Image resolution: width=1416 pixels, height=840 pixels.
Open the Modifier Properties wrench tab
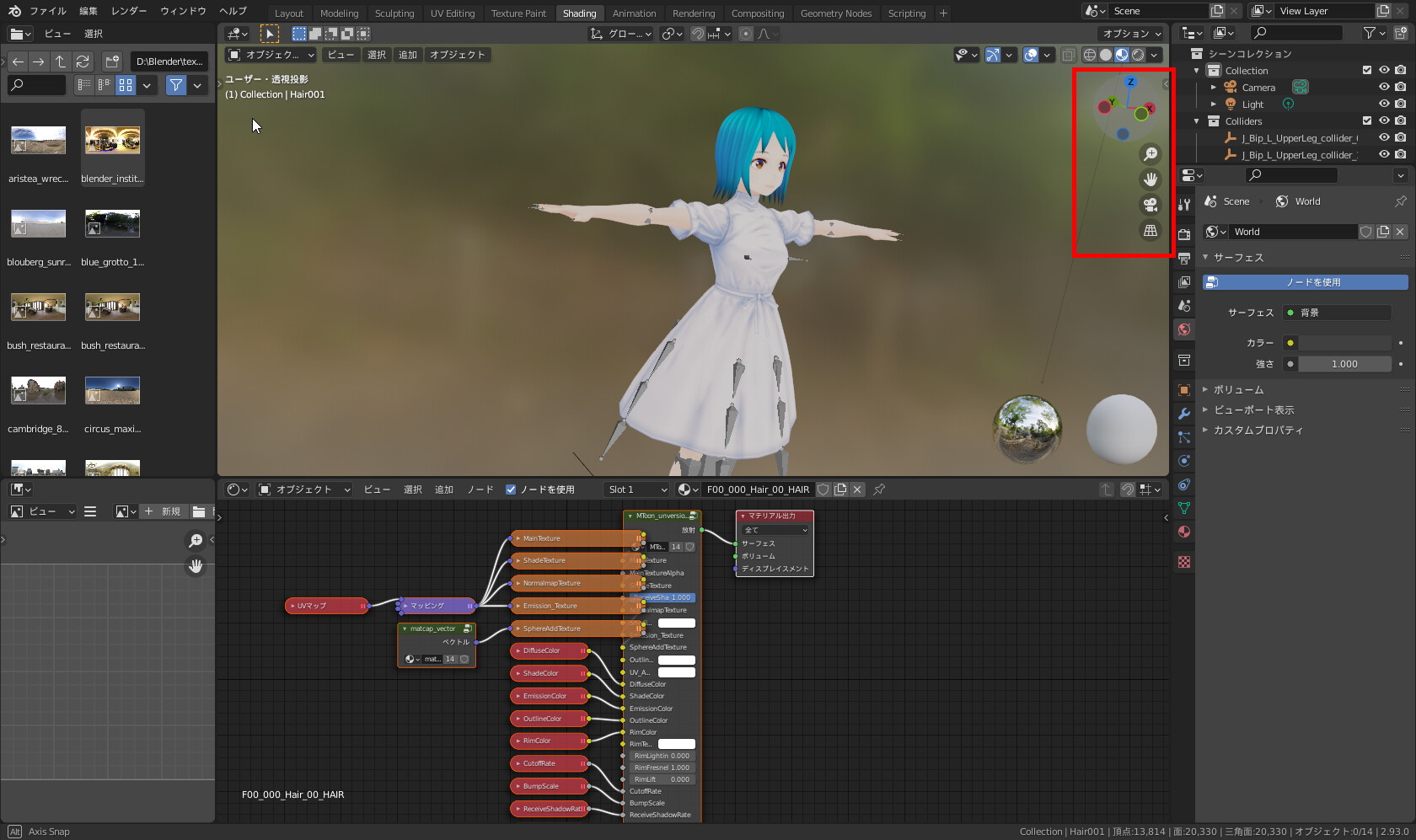click(x=1183, y=414)
